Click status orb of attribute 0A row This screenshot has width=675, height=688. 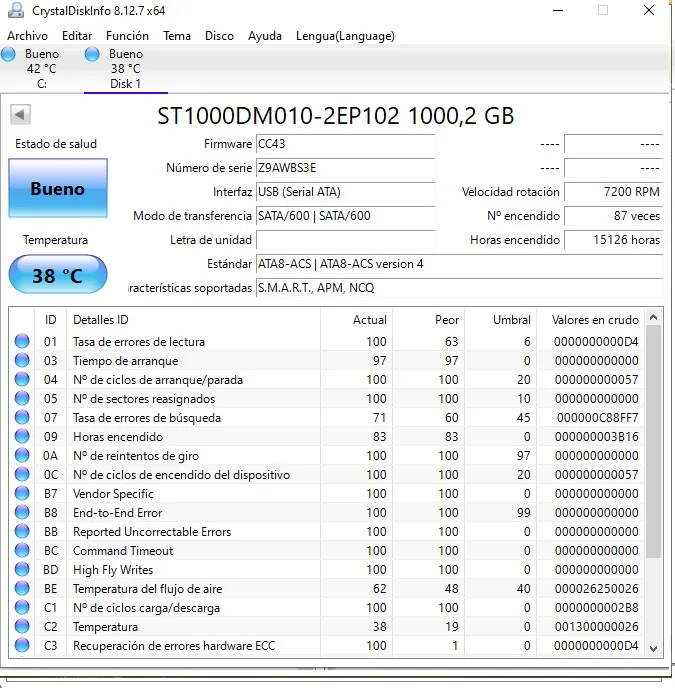[x=22, y=455]
